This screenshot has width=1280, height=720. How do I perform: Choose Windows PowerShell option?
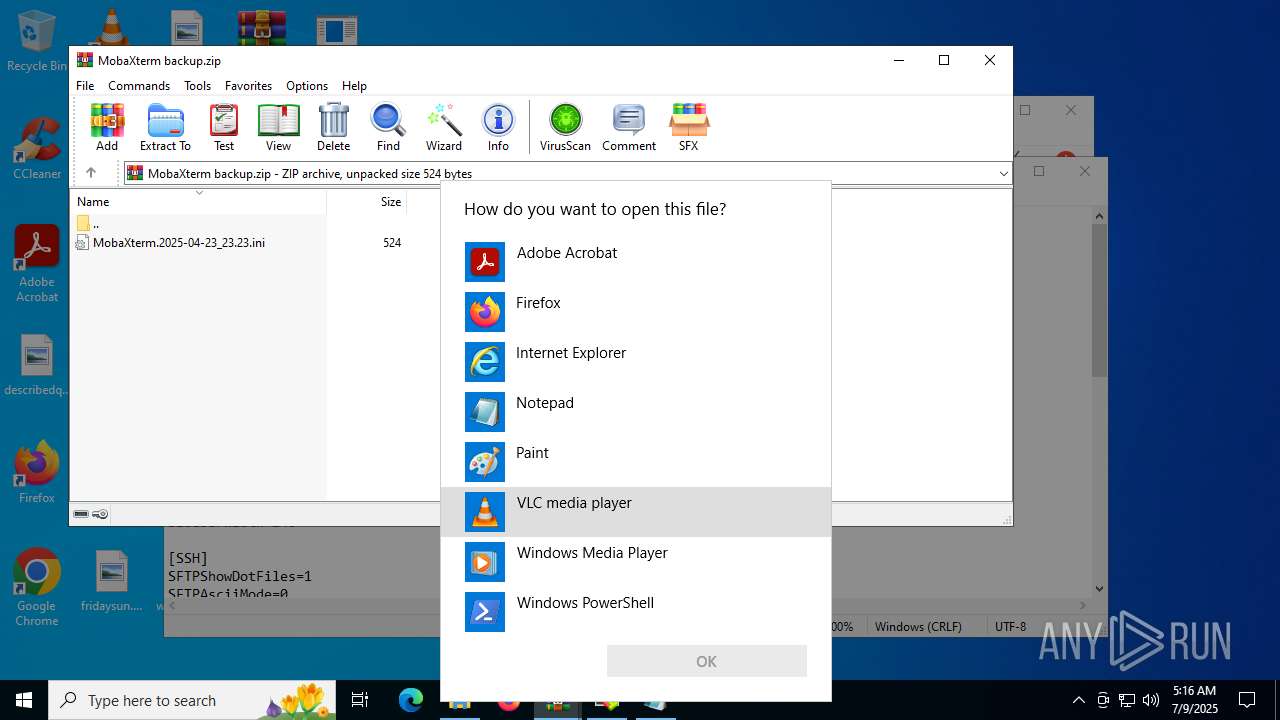pyautogui.click(x=636, y=612)
